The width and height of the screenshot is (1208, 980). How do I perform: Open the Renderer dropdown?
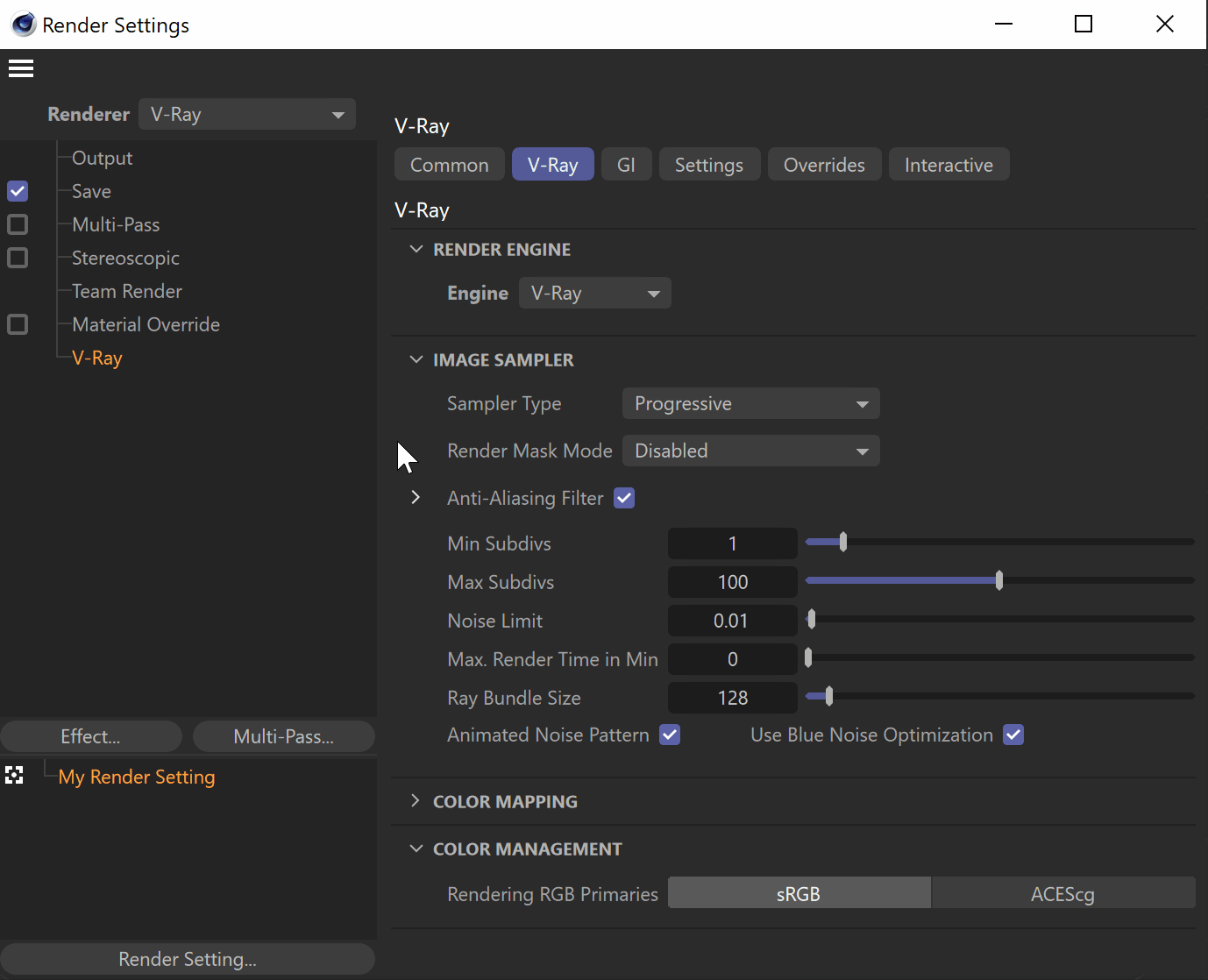pyautogui.click(x=247, y=114)
